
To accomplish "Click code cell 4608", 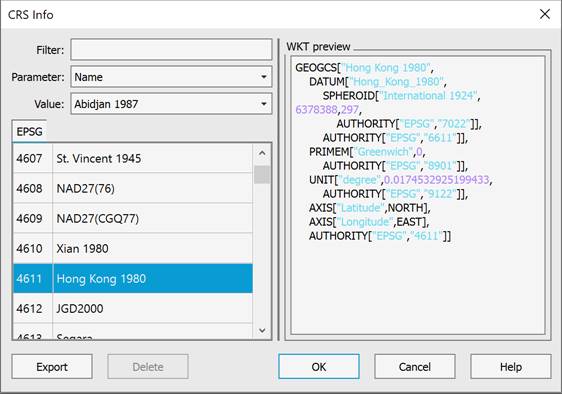I will [x=33, y=188].
